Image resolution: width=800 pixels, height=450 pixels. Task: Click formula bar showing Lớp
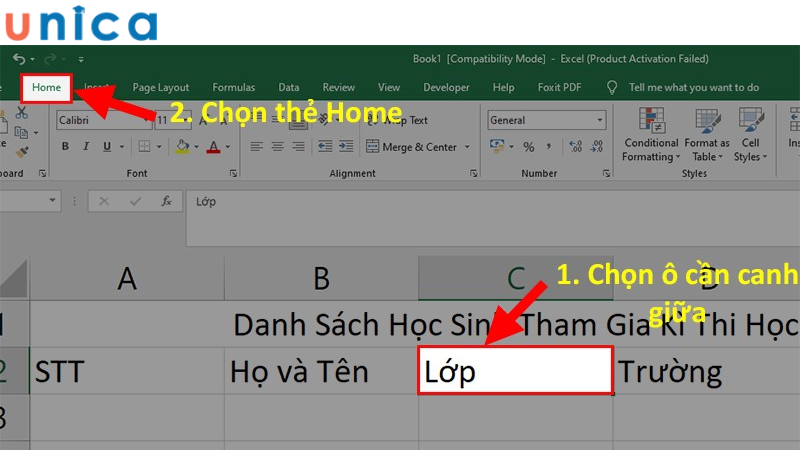[493, 218]
